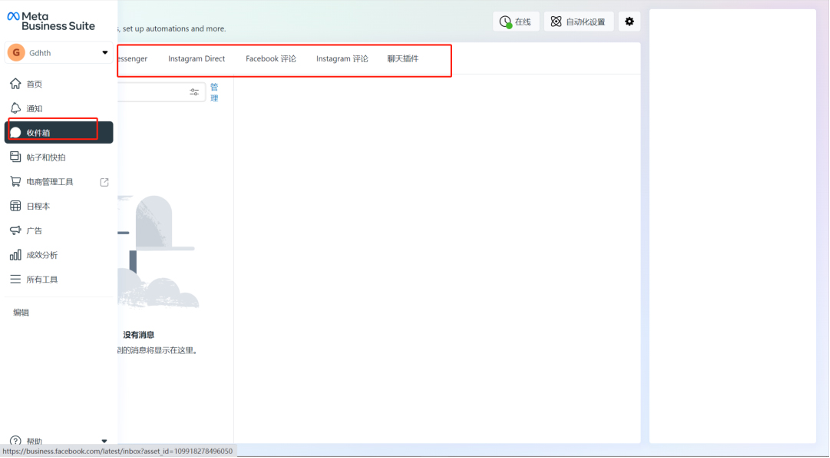Click the inbox settings gear icon
The image size is (830, 458).
[629, 21]
